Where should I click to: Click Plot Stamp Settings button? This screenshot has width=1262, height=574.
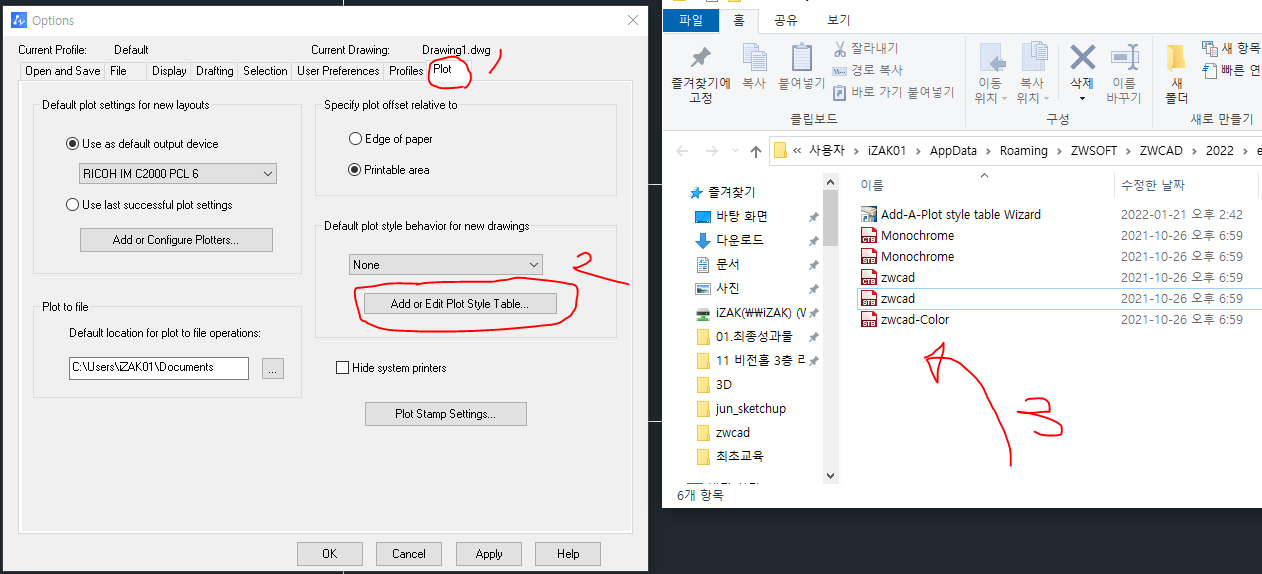point(446,414)
